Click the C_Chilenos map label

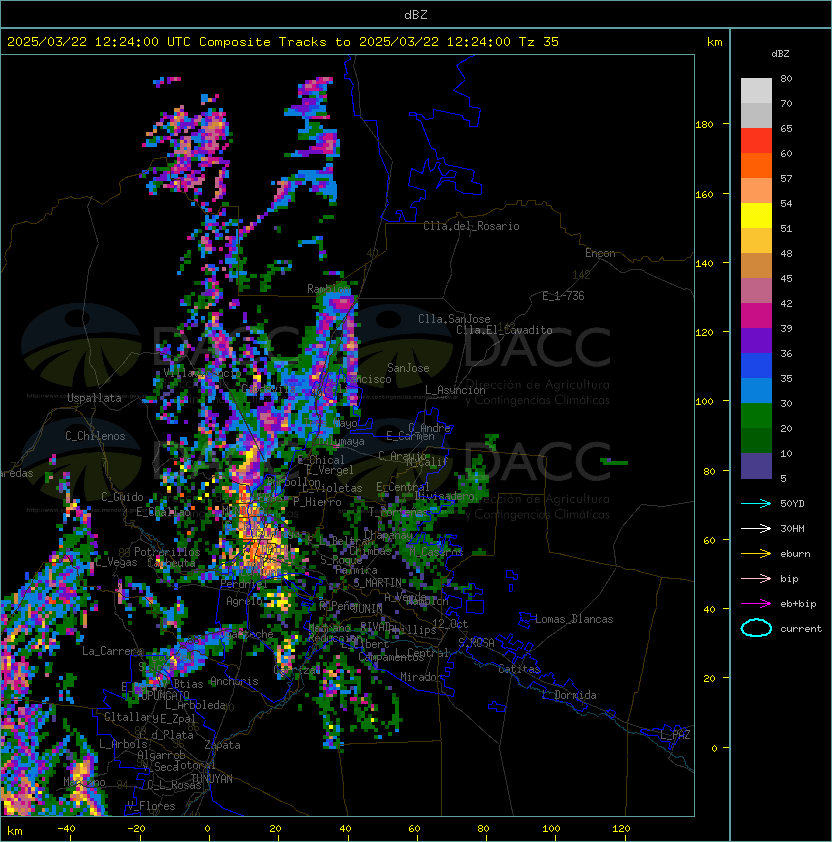95,436
